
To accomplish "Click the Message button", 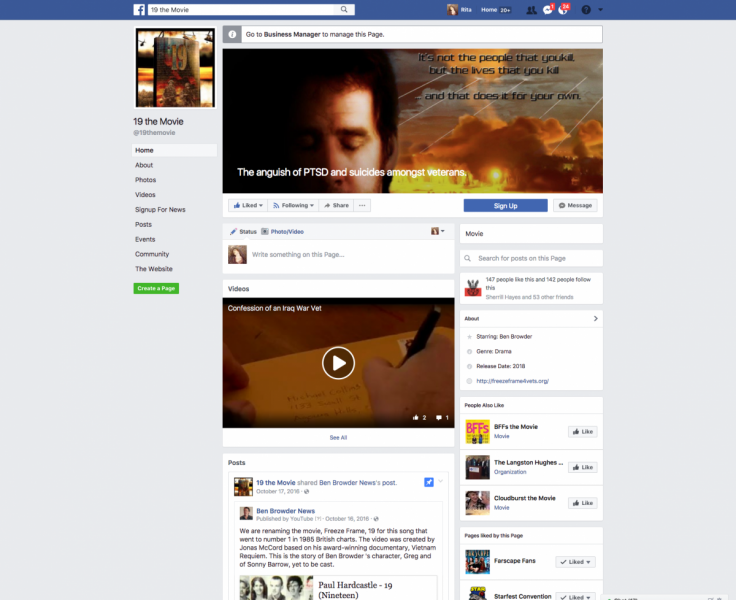I will click(x=575, y=206).
